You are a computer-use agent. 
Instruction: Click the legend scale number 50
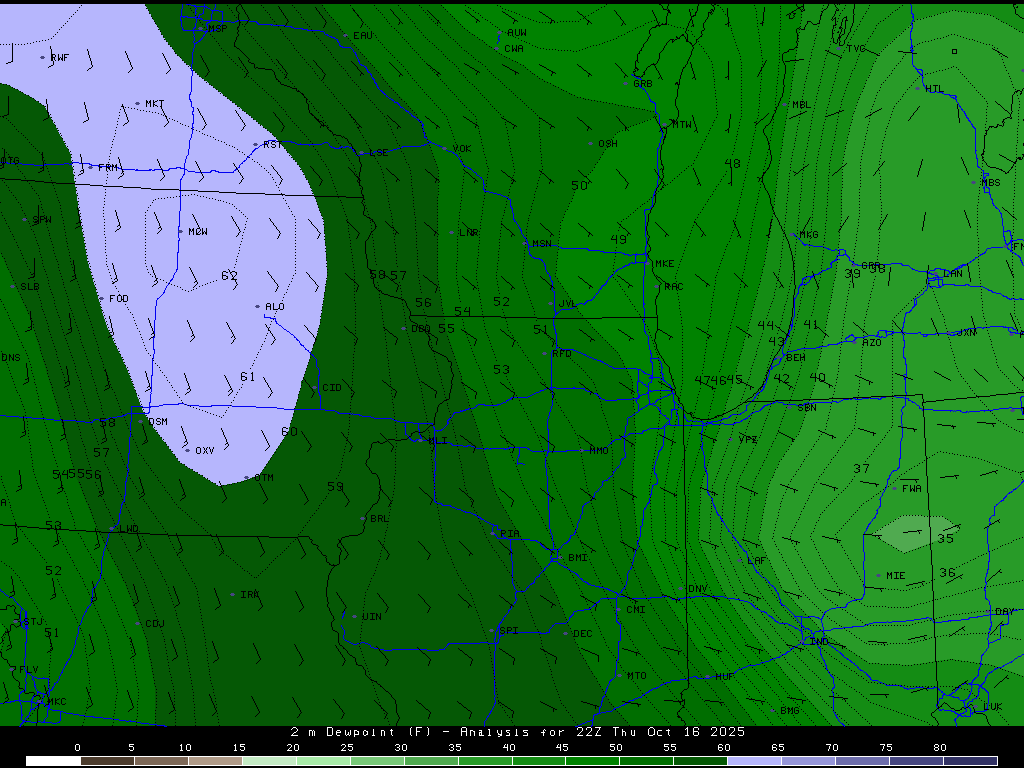click(x=616, y=748)
